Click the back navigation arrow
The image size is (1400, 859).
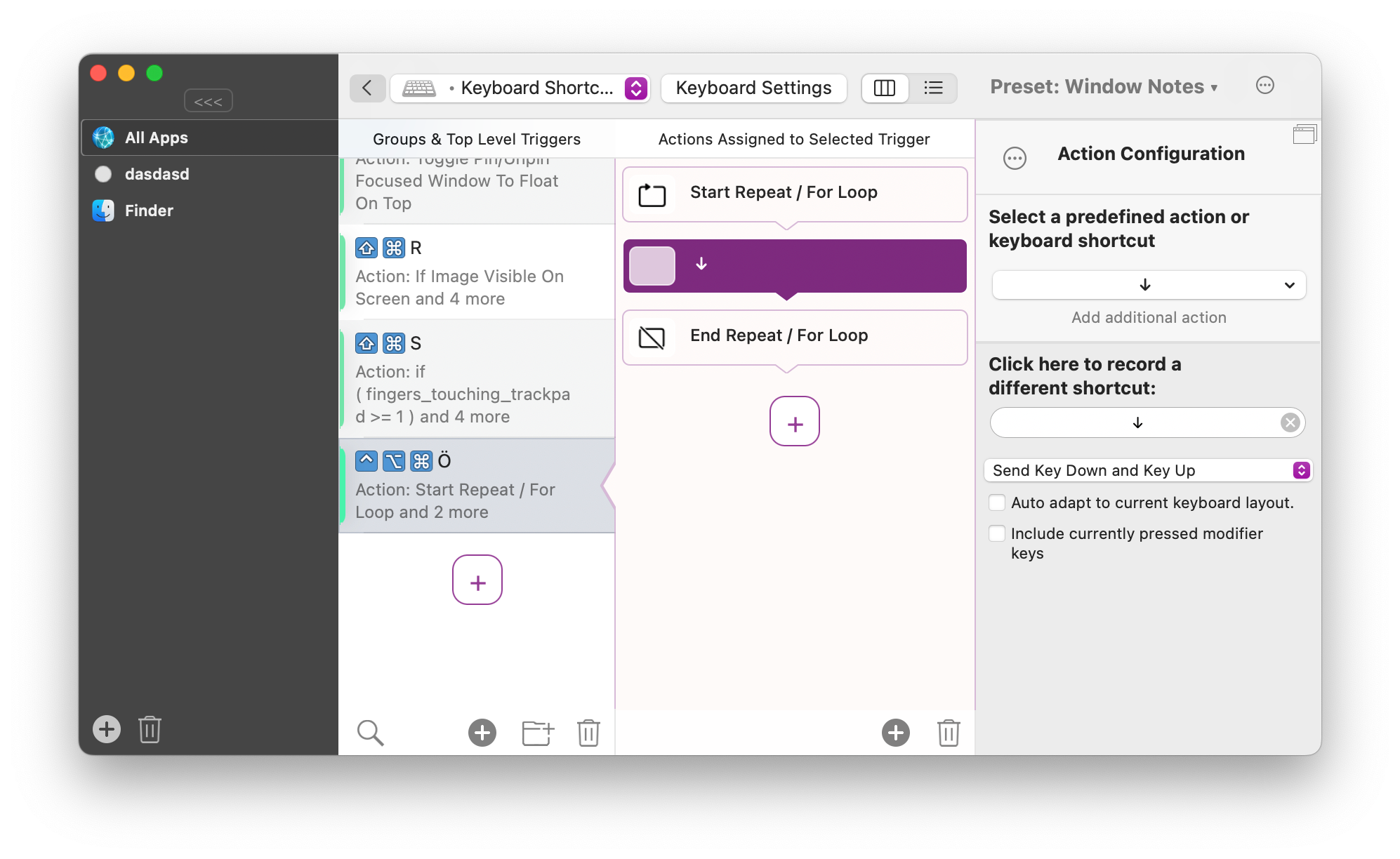tap(367, 88)
